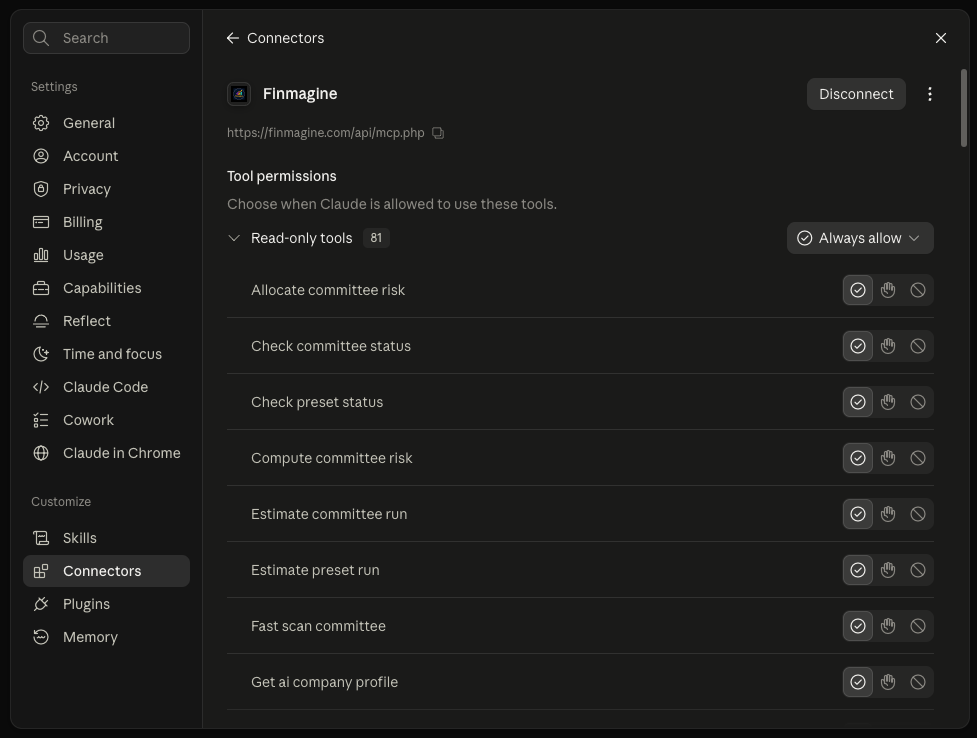This screenshot has width=977, height=738.
Task: Block the Check preset status tool
Action: pyautogui.click(x=918, y=402)
